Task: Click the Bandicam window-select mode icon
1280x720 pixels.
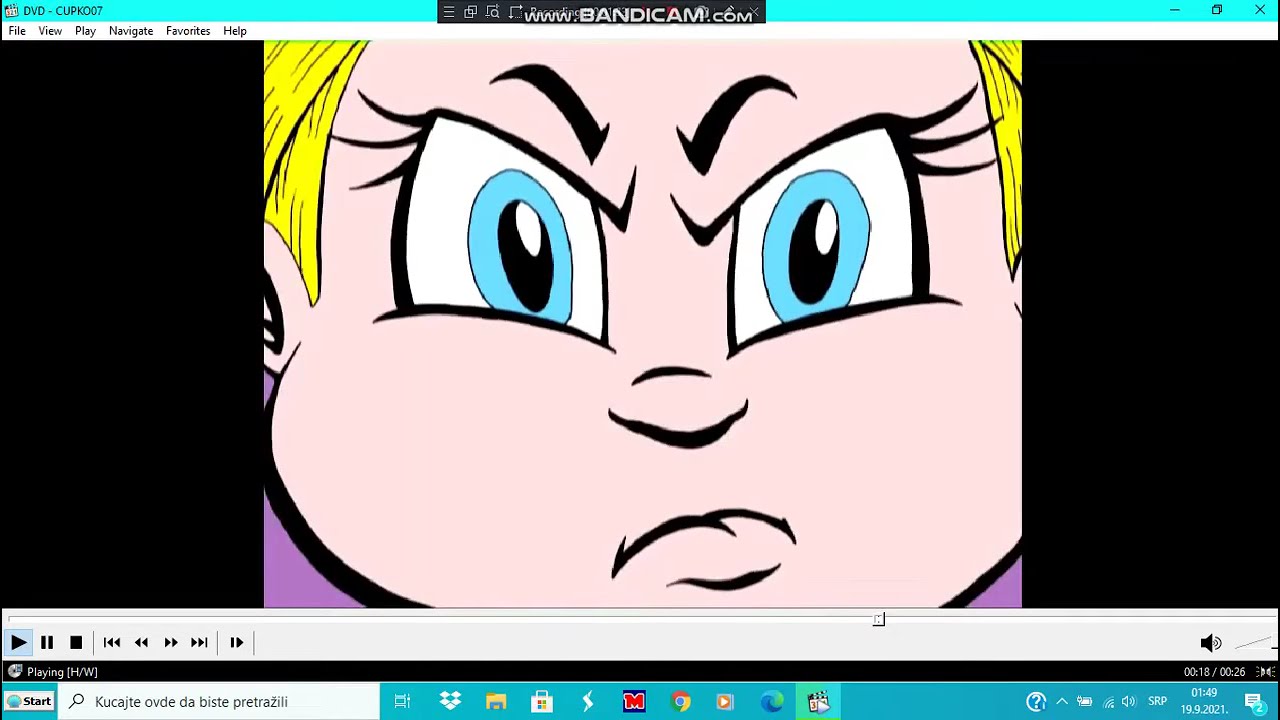Action: point(470,12)
